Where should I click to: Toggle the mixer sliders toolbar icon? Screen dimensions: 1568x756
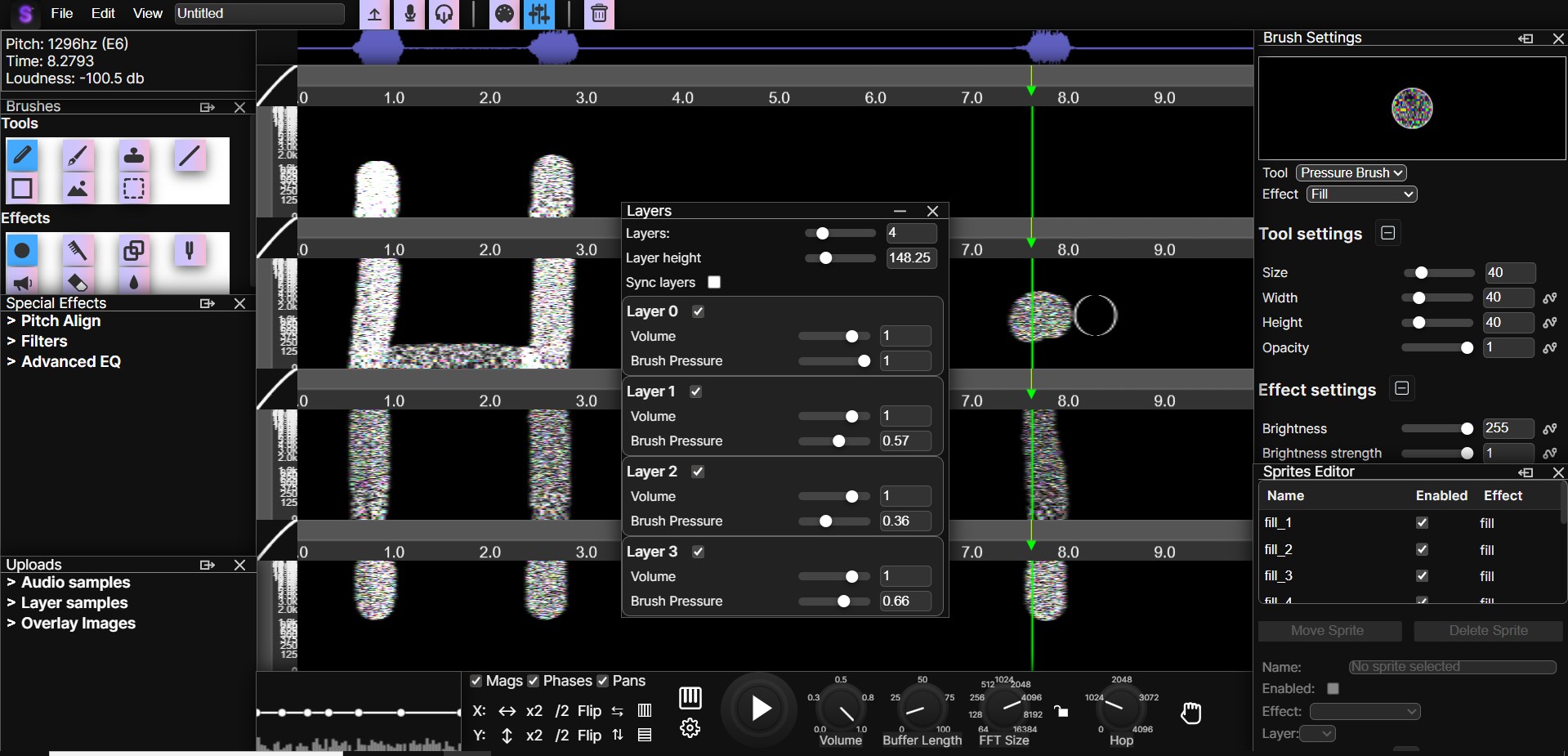pos(539,14)
